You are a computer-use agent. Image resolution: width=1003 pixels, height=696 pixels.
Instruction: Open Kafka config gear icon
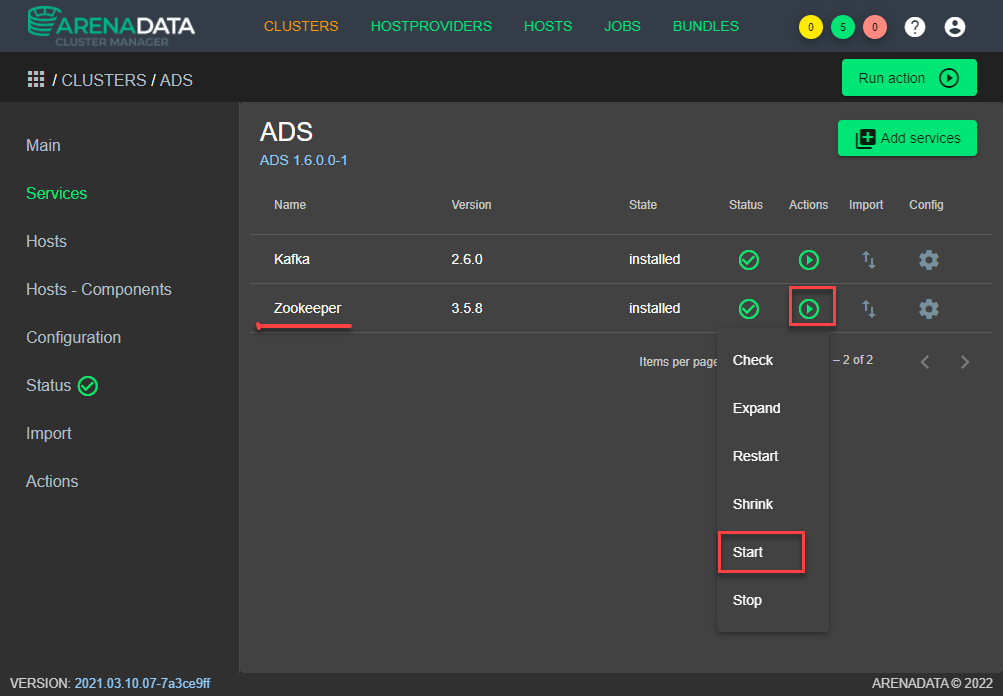(x=928, y=260)
